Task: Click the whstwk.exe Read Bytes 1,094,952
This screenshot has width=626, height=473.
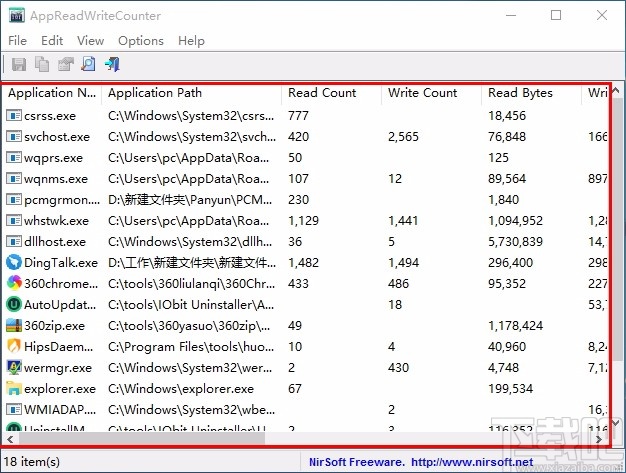Action: click(515, 221)
